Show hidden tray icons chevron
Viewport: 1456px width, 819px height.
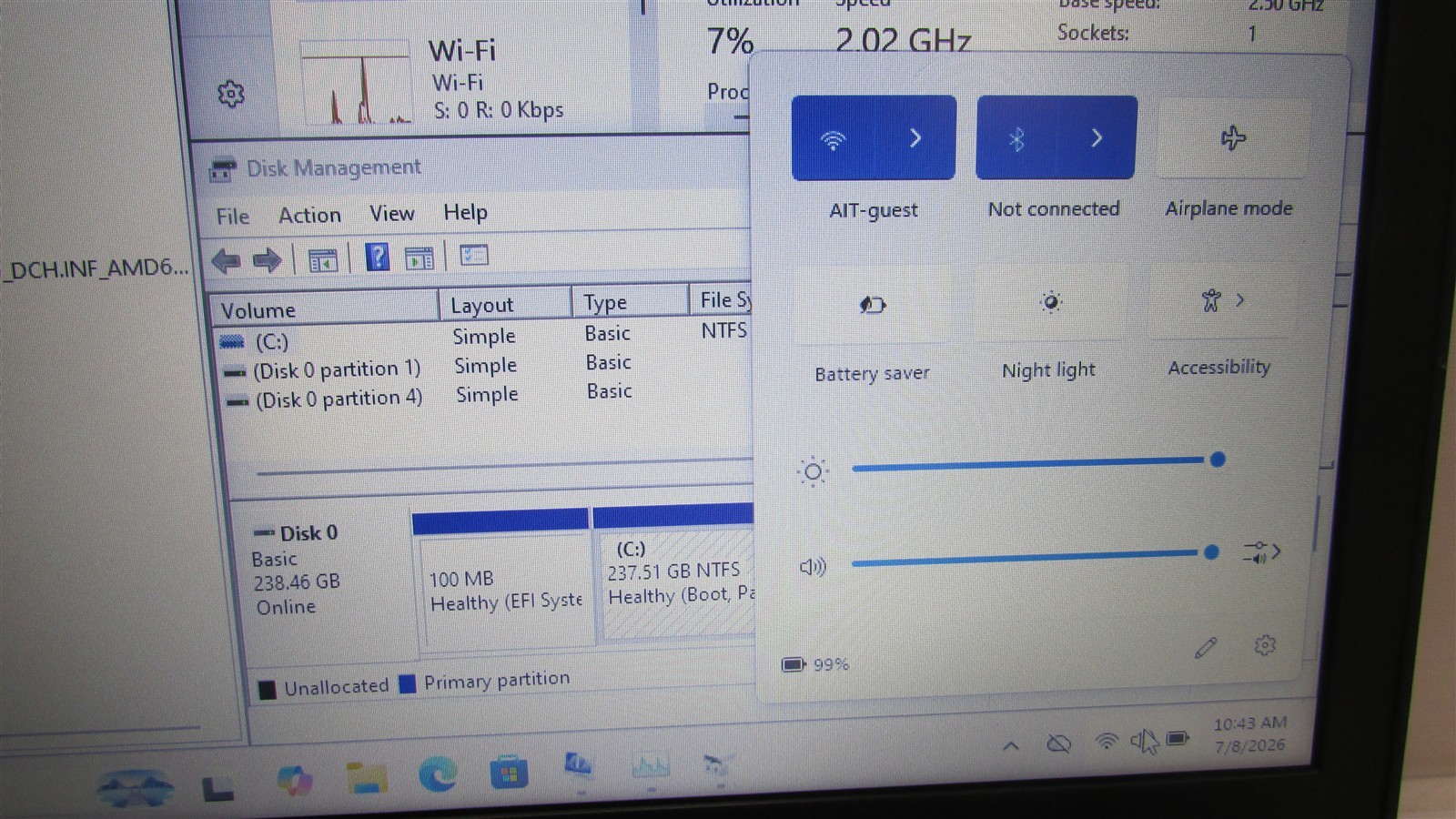pyautogui.click(x=1010, y=746)
